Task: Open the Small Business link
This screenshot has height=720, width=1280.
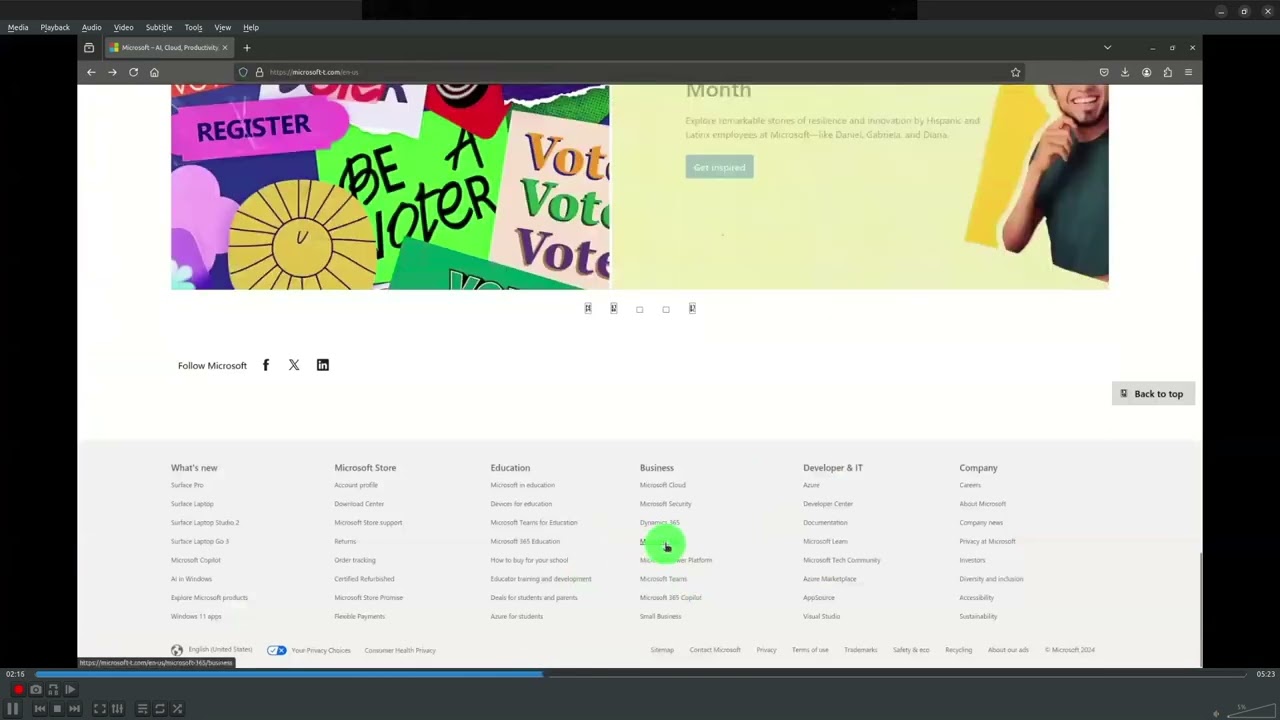Action: tap(661, 616)
